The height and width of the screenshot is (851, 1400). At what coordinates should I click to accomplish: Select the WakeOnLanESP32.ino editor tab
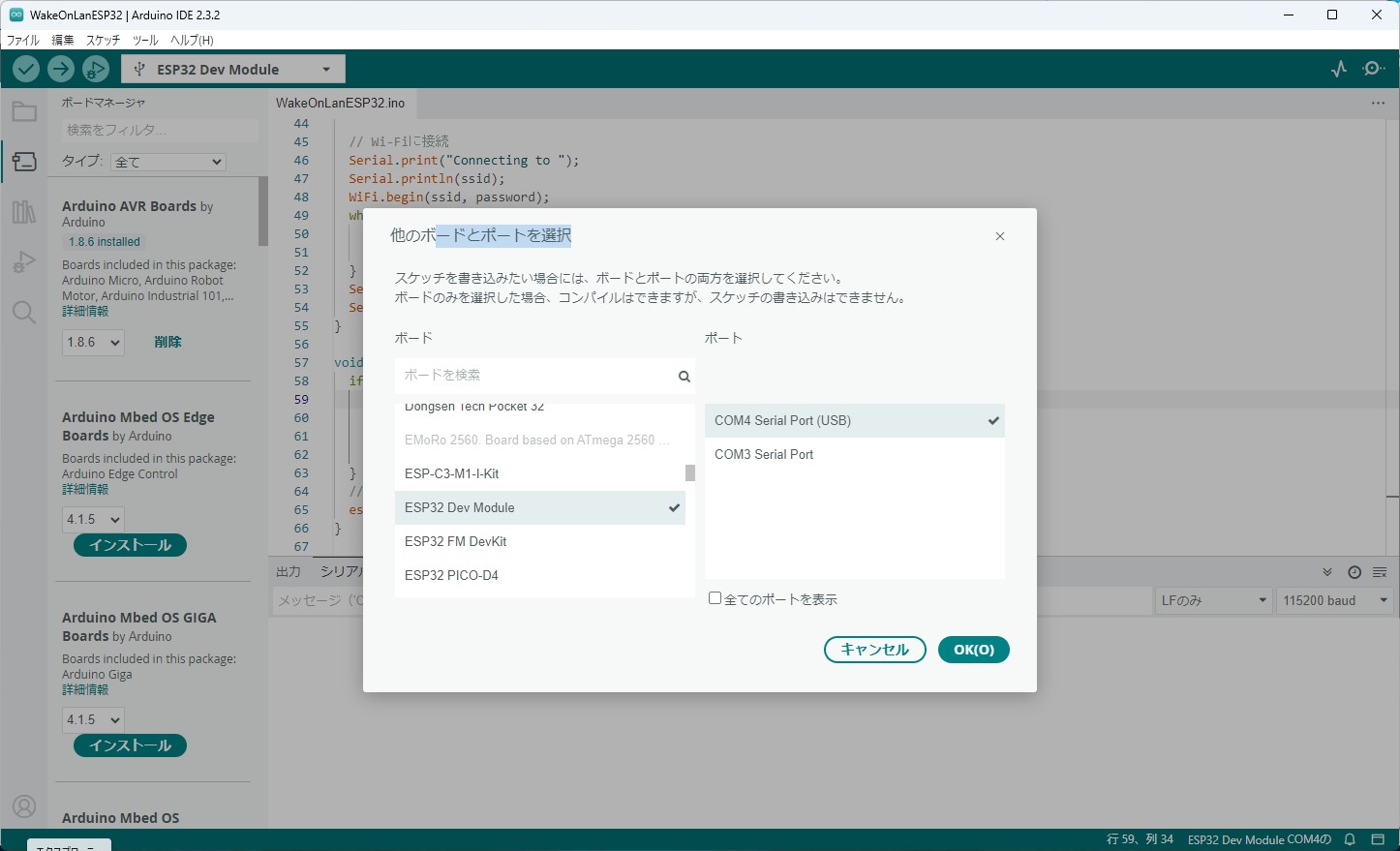[341, 103]
